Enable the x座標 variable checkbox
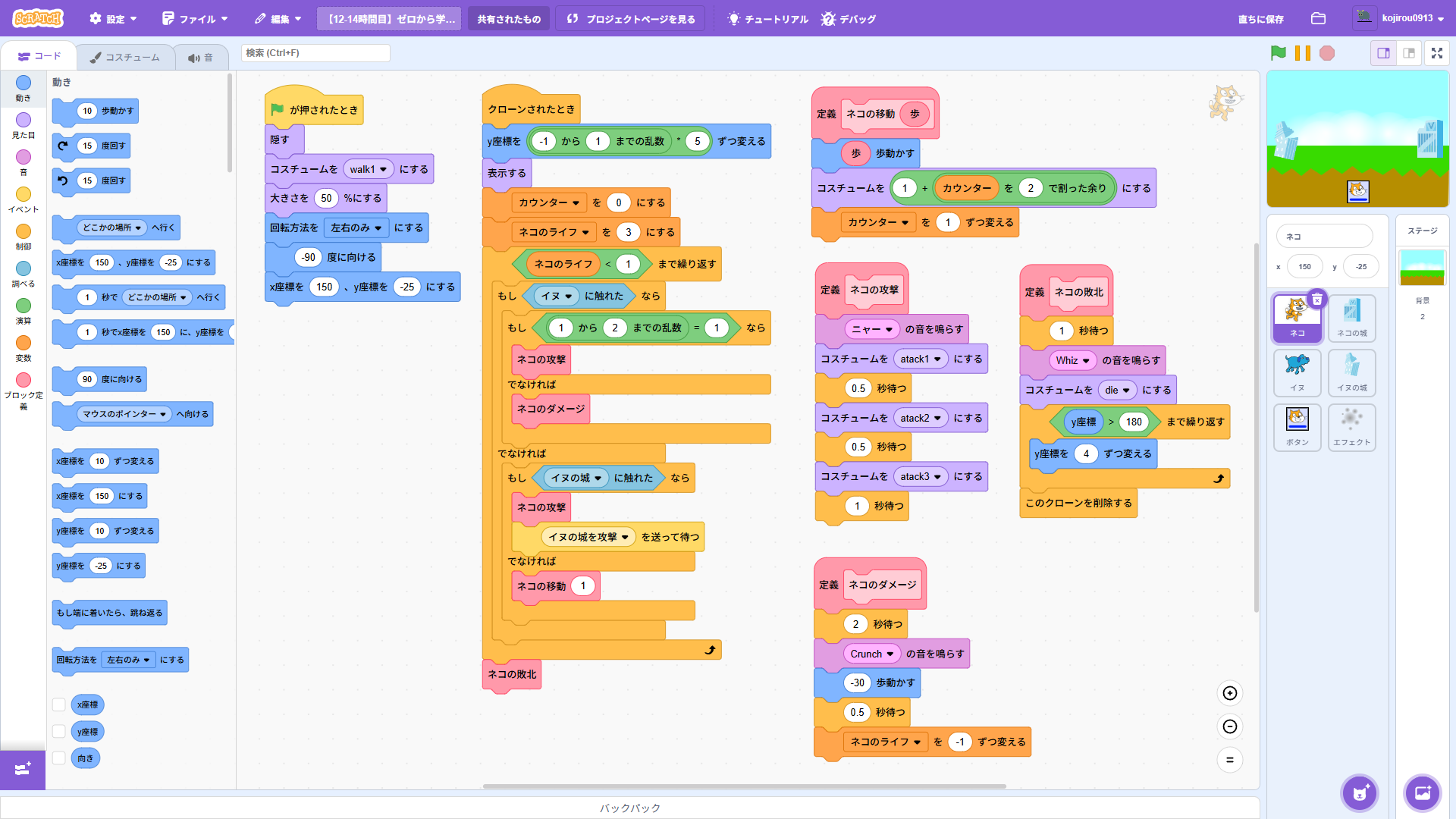Image resolution: width=1456 pixels, height=819 pixels. coord(58,704)
